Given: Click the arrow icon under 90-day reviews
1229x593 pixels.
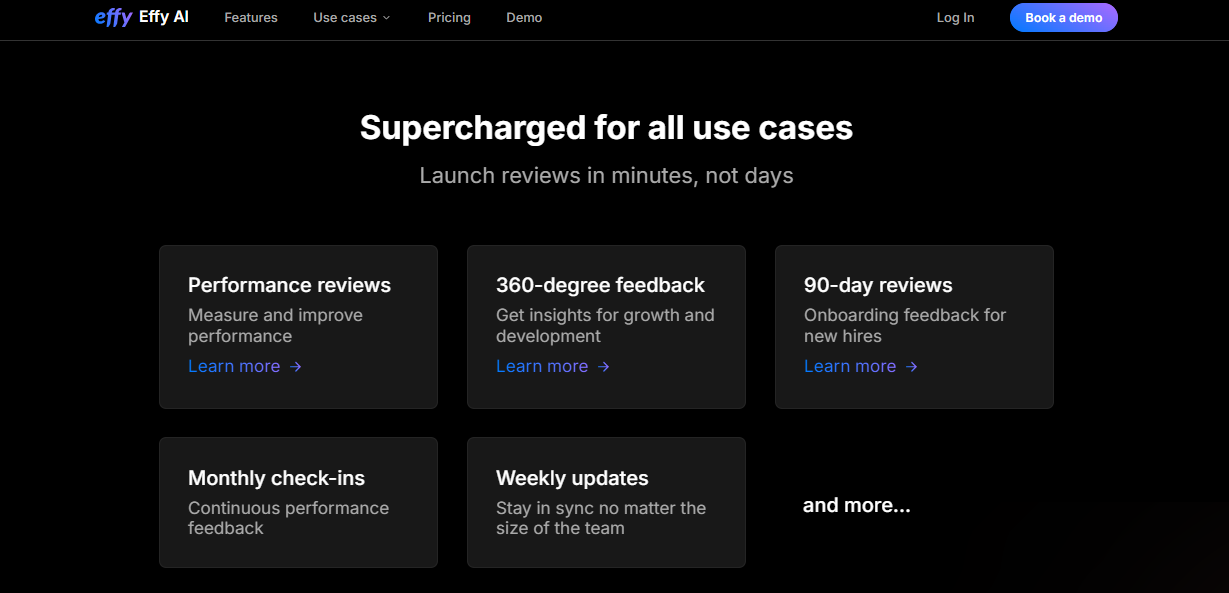Looking at the screenshot, I should (x=912, y=367).
